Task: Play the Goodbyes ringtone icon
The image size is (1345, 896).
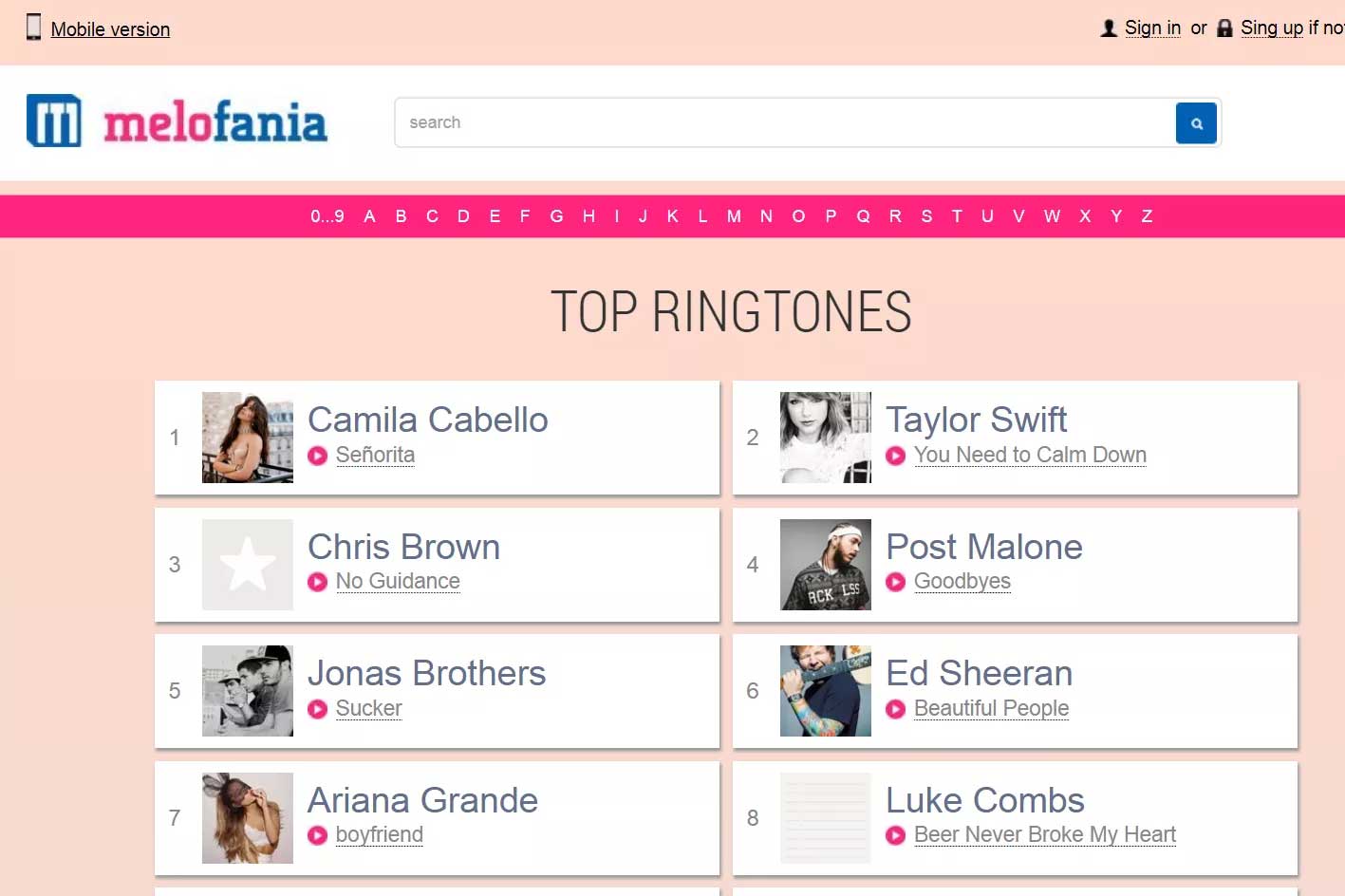Action: pyautogui.click(x=895, y=582)
